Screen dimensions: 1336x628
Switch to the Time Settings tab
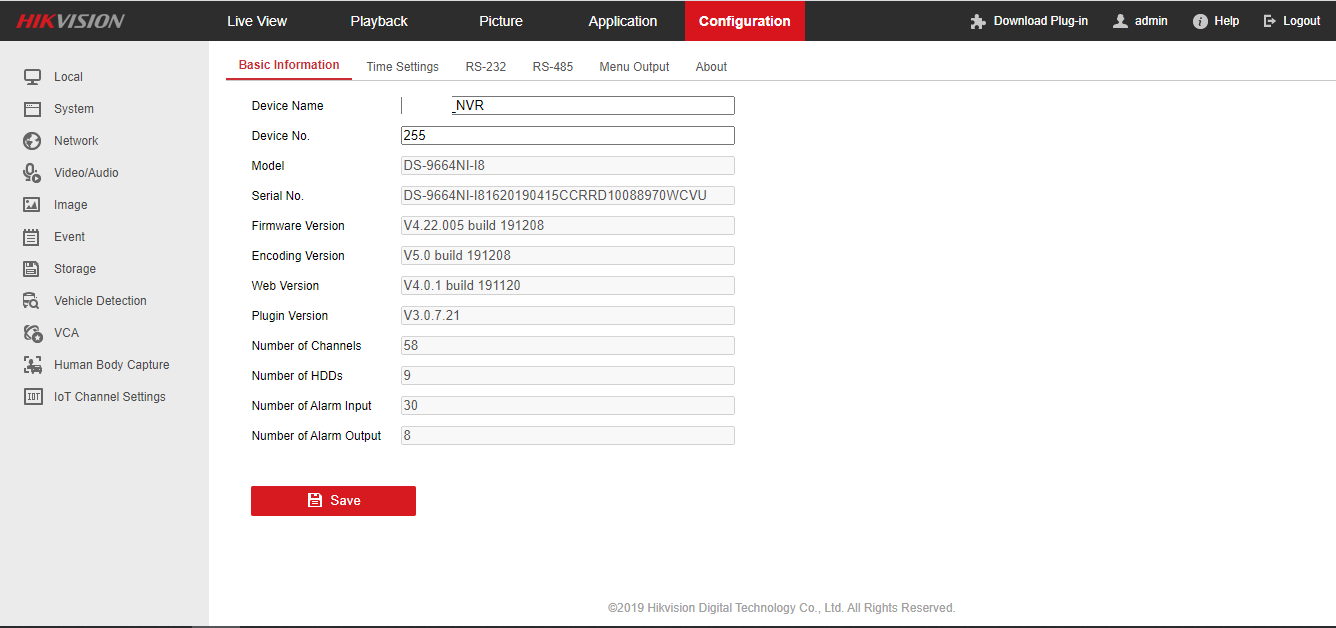point(402,67)
